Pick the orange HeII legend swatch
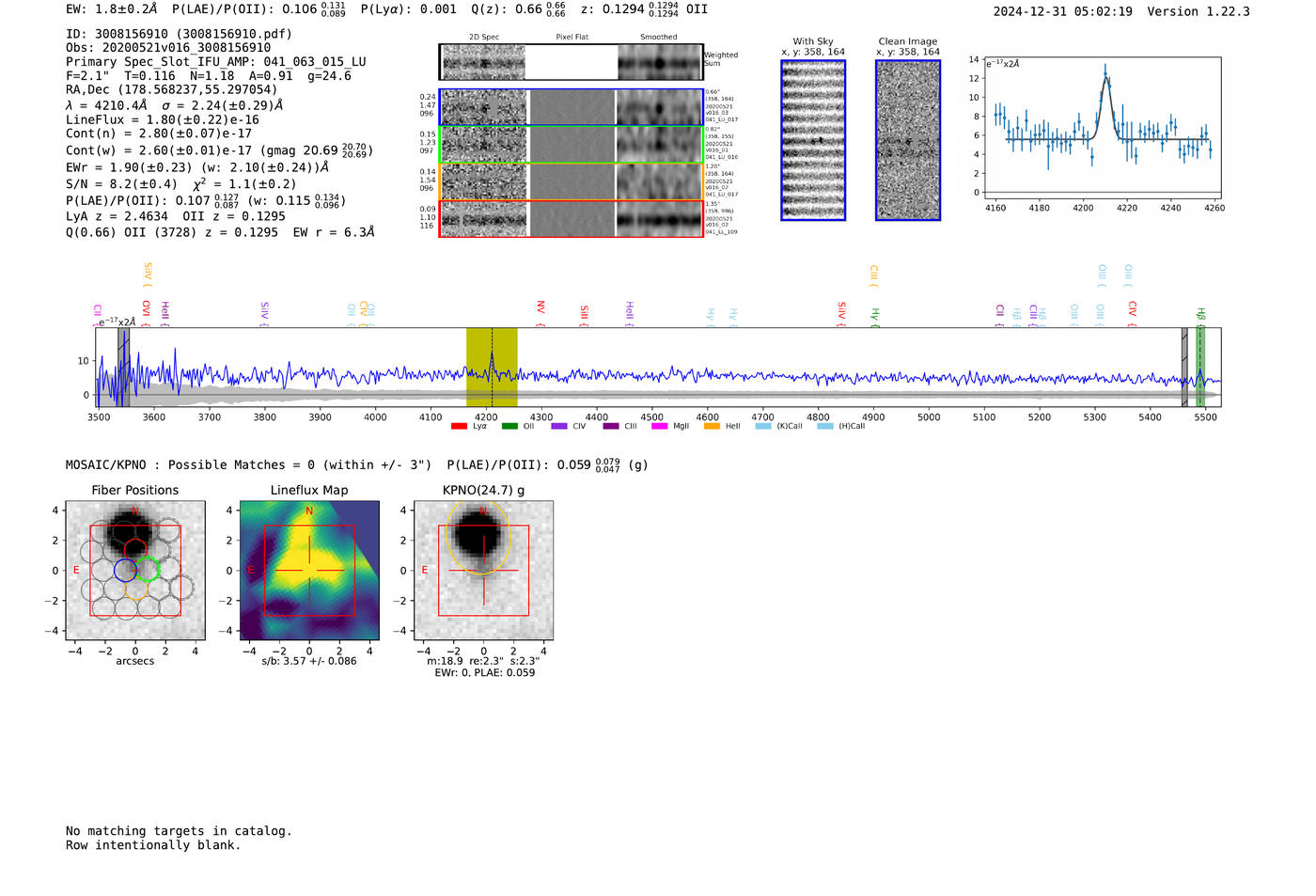Viewport: 1316px width, 896px height. tap(712, 426)
